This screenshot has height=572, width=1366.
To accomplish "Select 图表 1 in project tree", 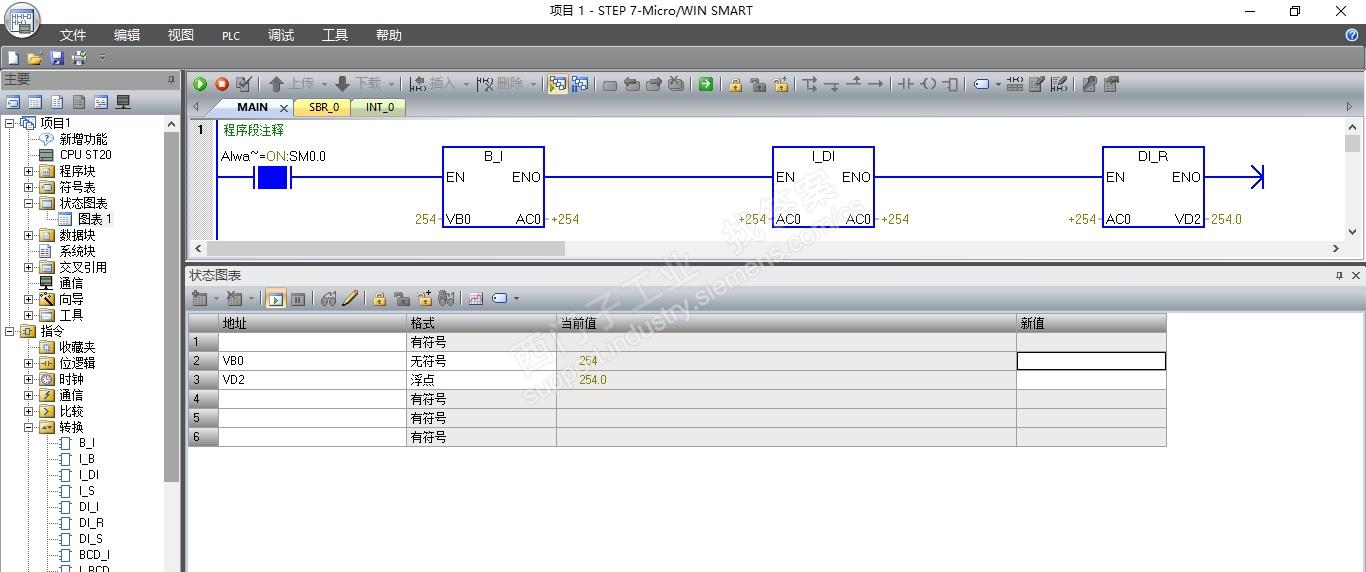I will [x=95, y=219].
